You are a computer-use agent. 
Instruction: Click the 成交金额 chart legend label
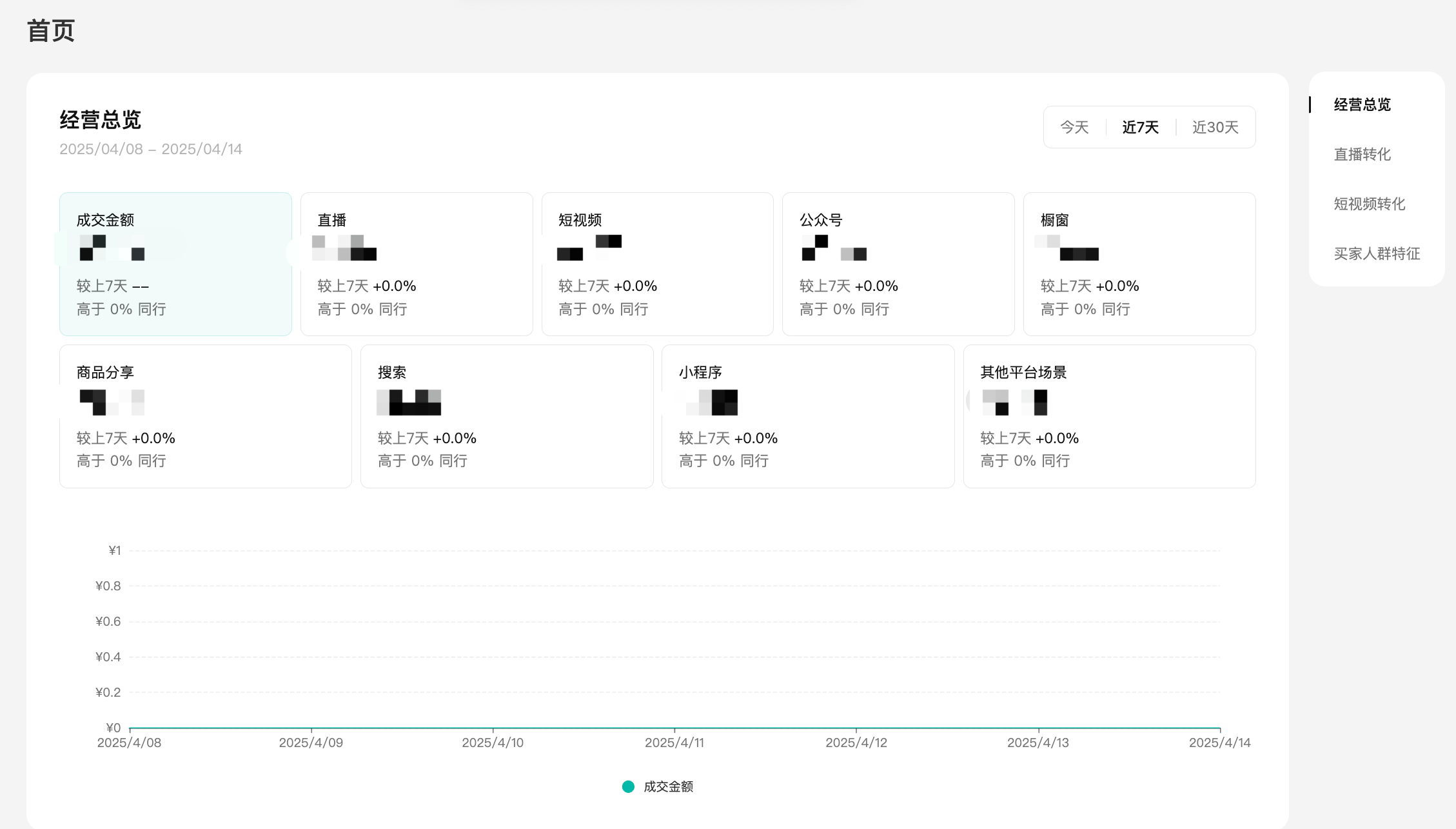point(668,786)
